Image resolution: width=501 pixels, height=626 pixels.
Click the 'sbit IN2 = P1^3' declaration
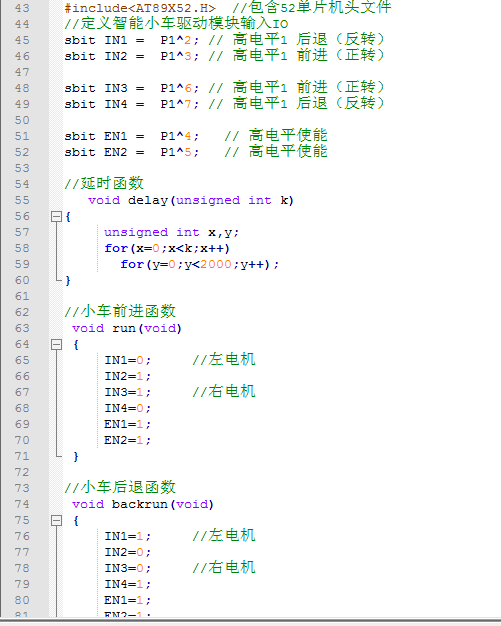(131, 56)
